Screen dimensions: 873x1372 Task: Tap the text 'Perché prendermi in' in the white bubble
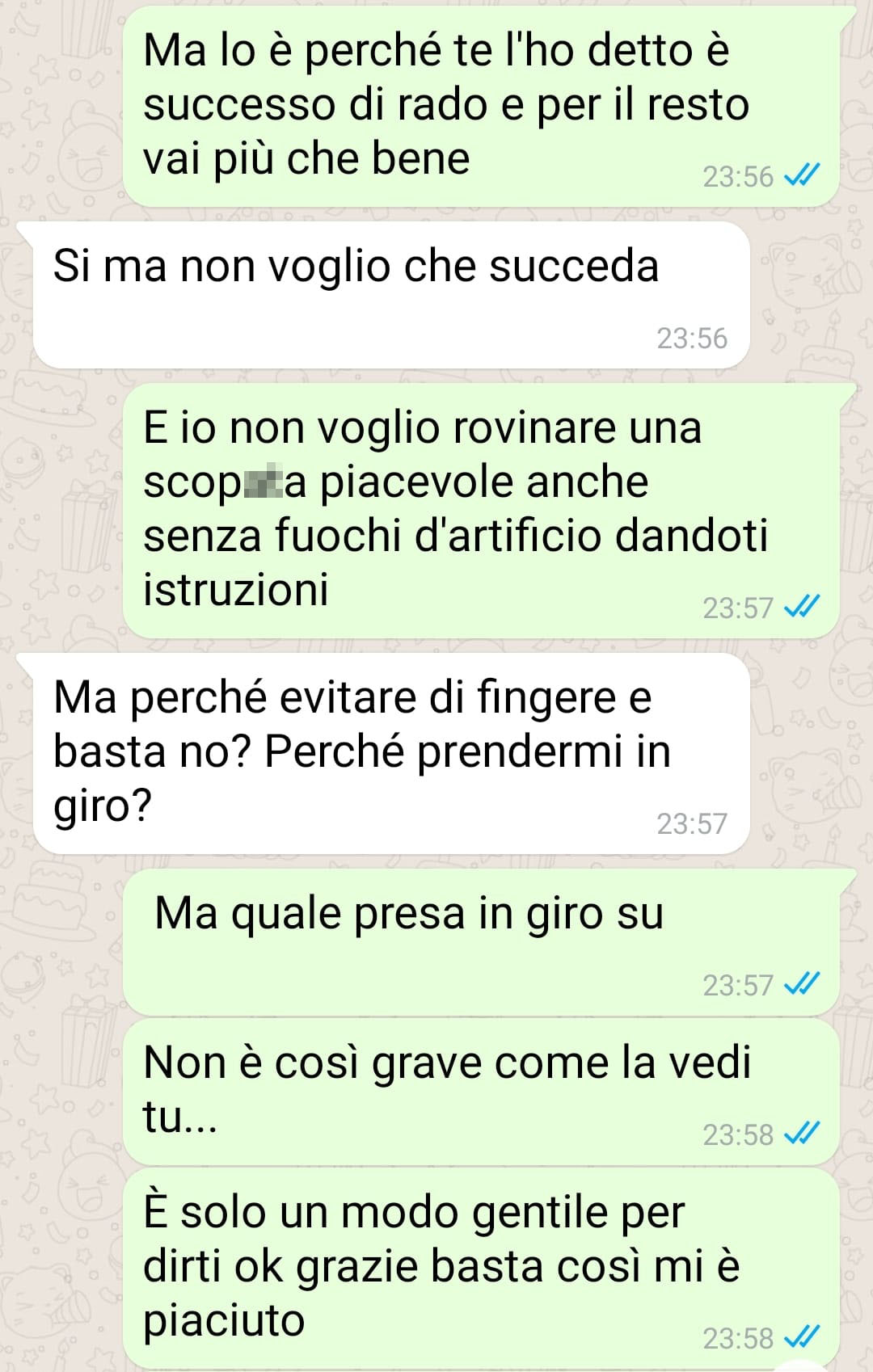468,751
